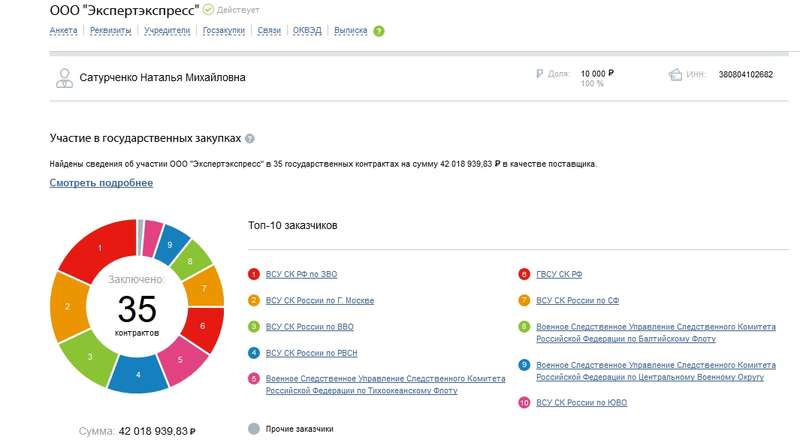The height and width of the screenshot is (446, 800).
Task: Click legend marker number 6 red circle
Action: coord(524,275)
